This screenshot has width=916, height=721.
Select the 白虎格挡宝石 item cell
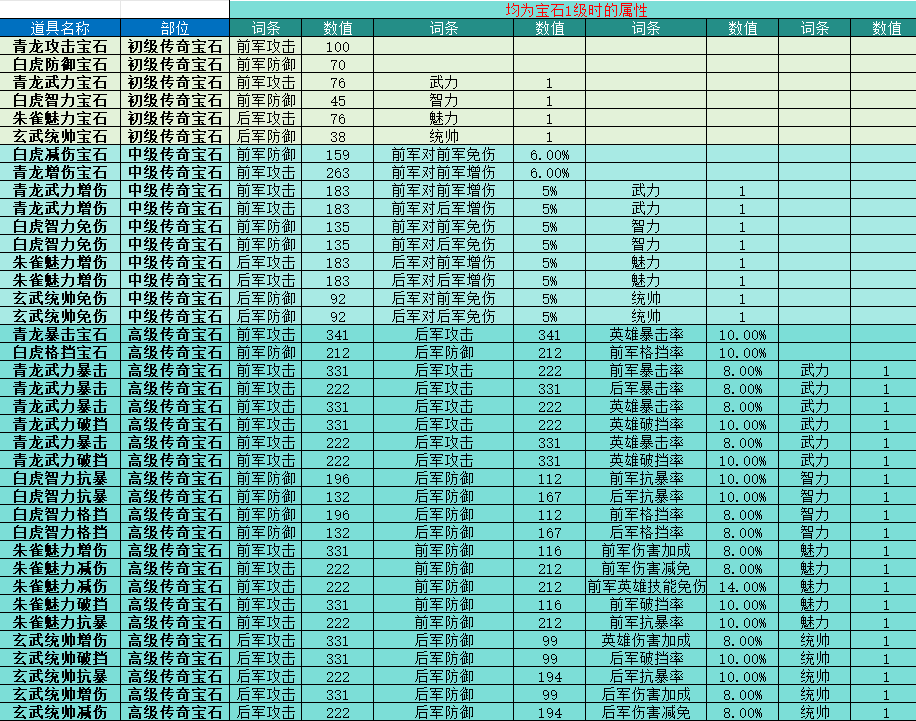pyautogui.click(x=60, y=353)
